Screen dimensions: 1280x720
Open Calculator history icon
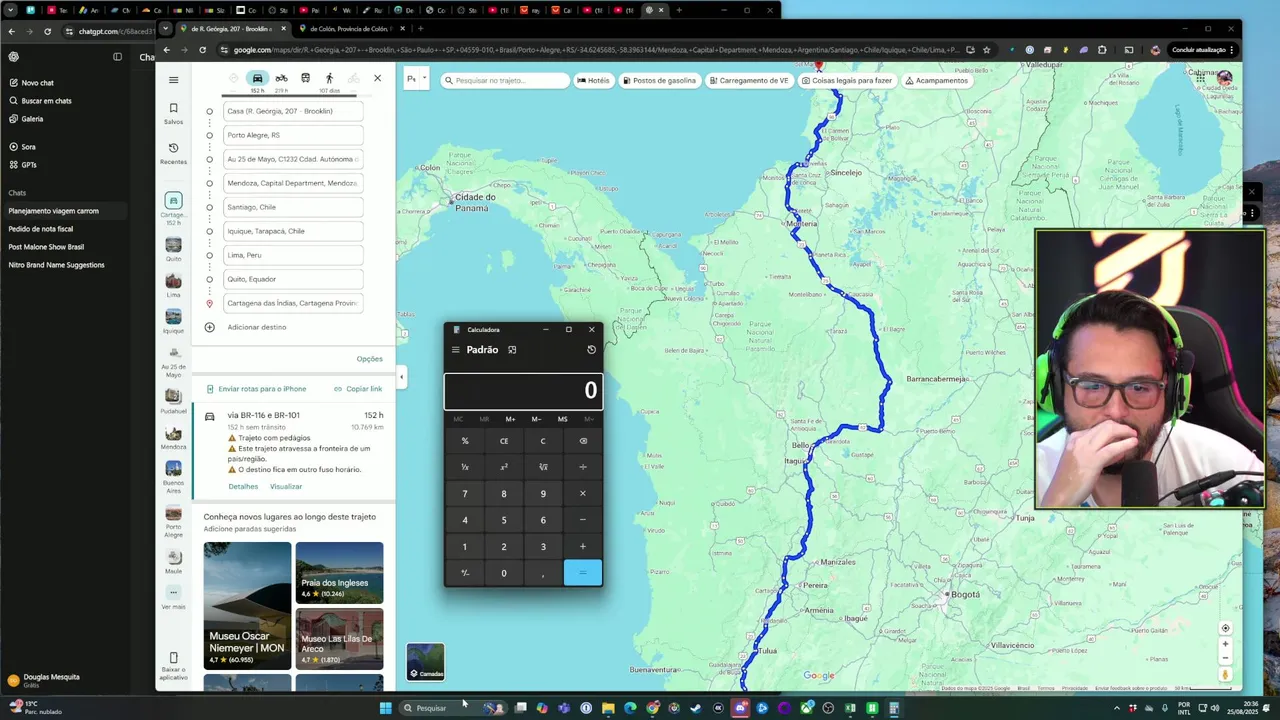click(x=591, y=350)
